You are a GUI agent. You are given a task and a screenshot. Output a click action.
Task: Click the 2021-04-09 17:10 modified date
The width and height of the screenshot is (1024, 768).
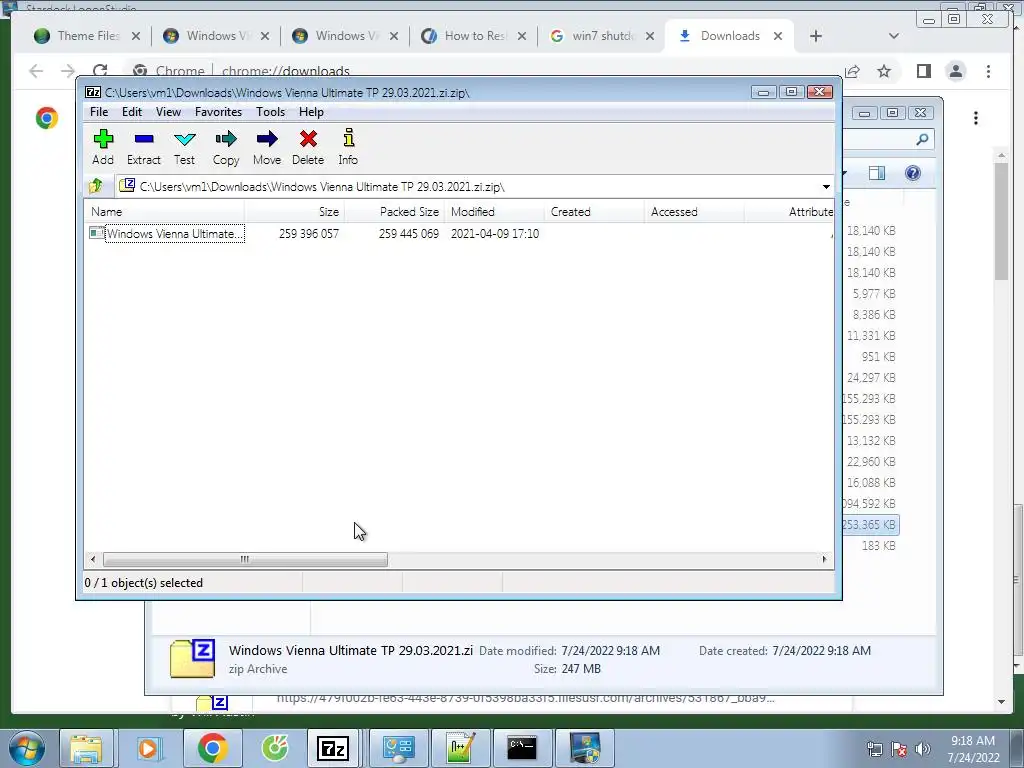coord(495,234)
